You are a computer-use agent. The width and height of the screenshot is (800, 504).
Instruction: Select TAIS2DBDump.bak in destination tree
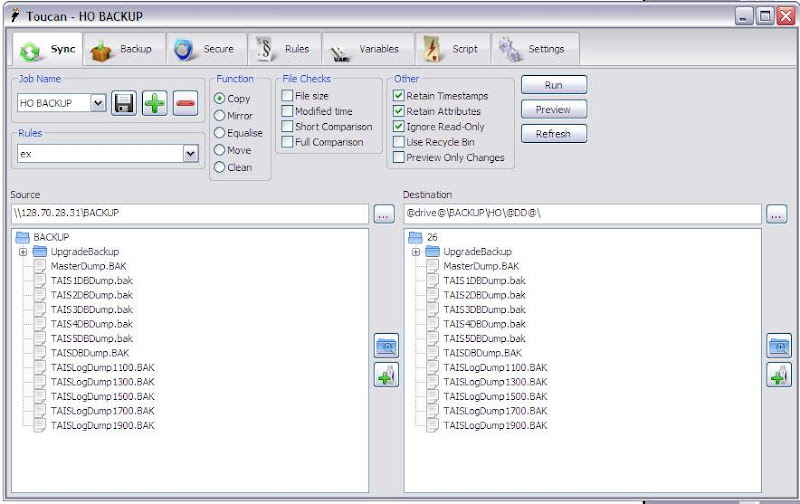485,295
